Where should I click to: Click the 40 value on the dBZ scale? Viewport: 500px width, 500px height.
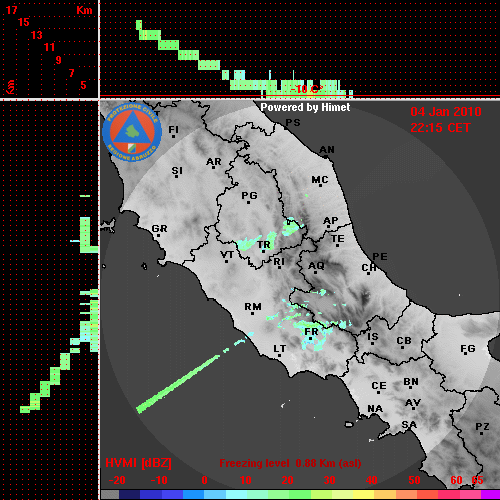(372, 480)
